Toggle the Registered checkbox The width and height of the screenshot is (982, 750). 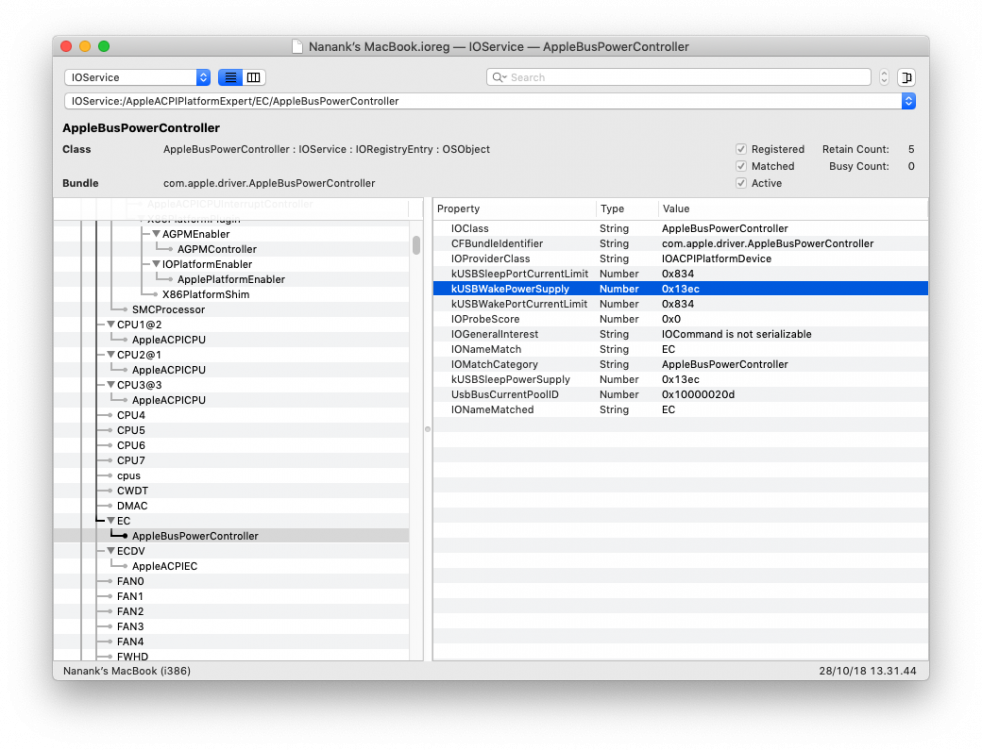pos(741,149)
